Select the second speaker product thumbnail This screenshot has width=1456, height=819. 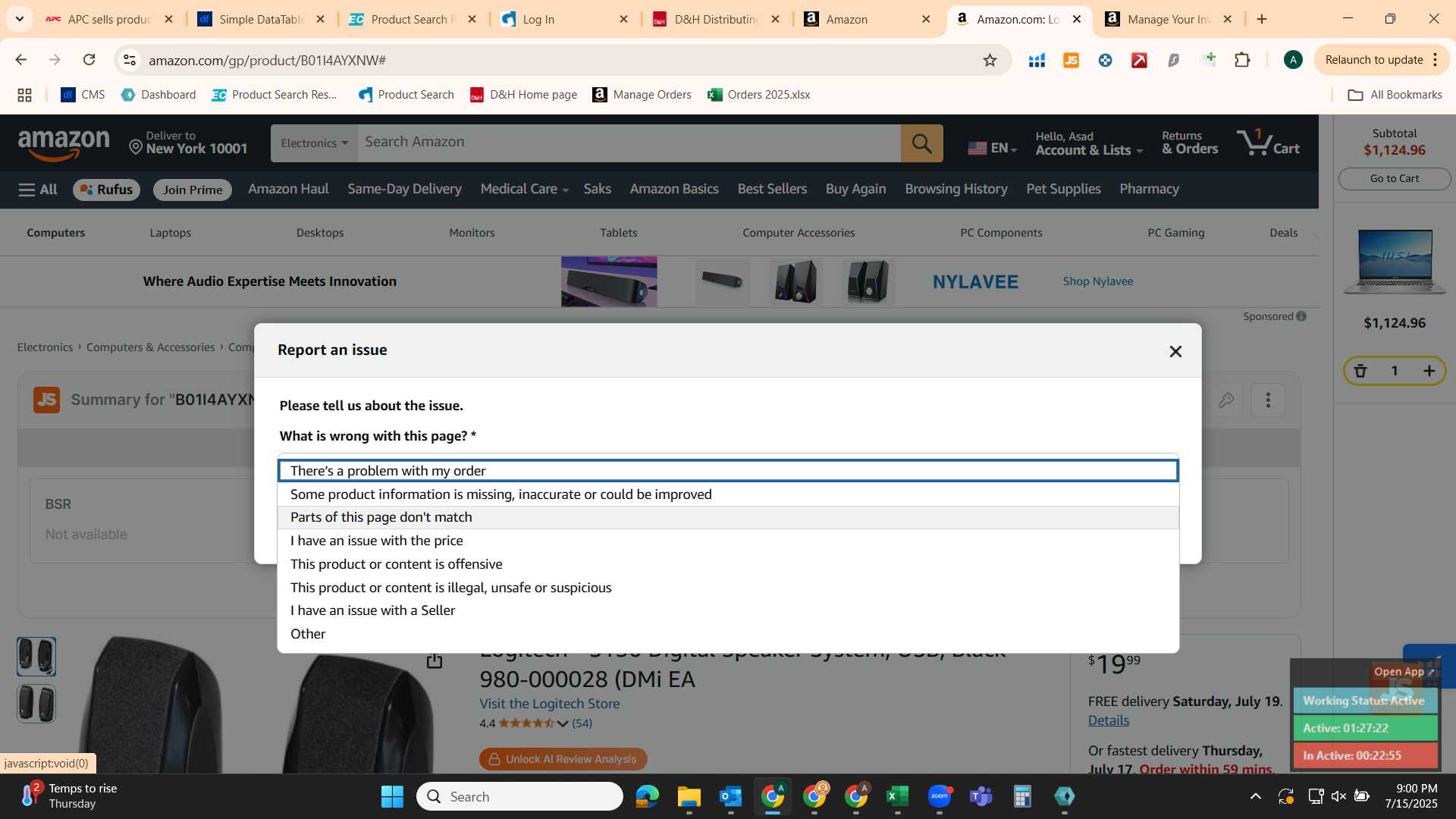pos(36,704)
